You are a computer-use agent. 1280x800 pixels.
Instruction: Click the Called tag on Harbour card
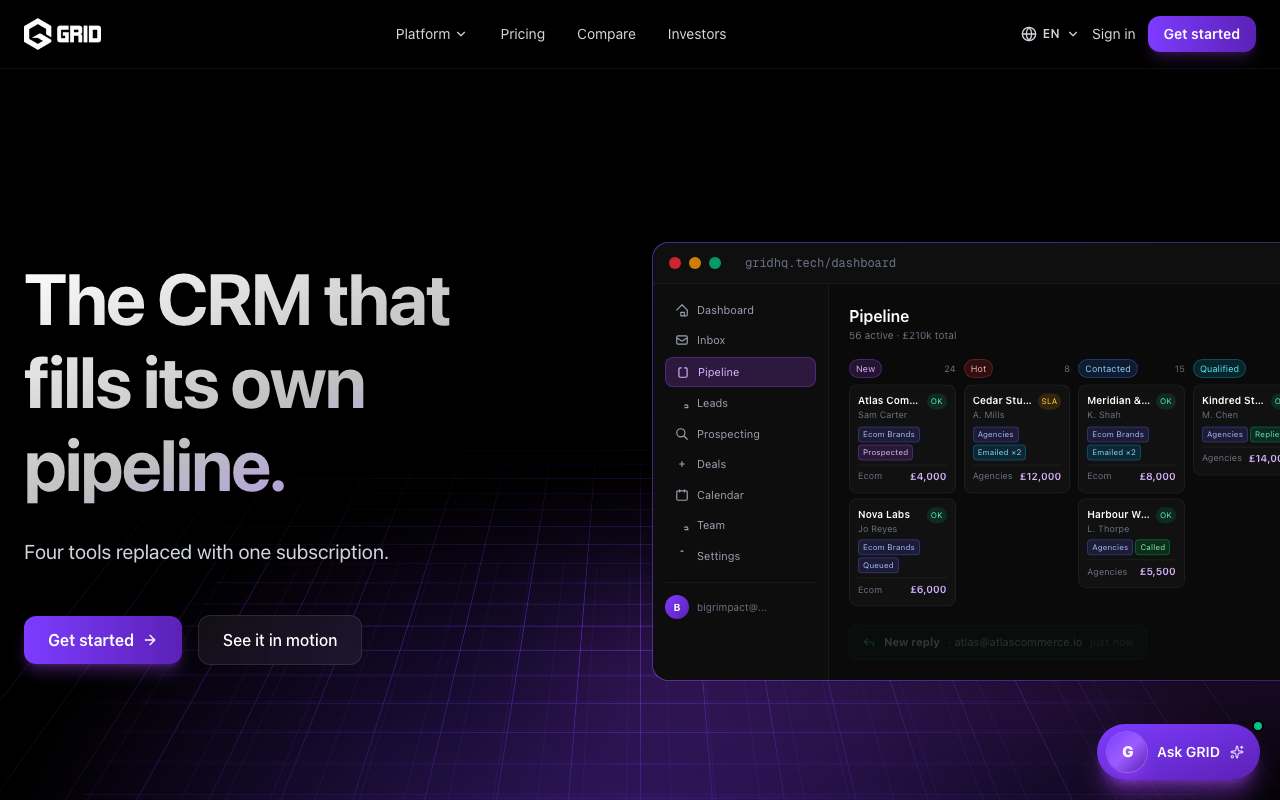pyautogui.click(x=1153, y=547)
